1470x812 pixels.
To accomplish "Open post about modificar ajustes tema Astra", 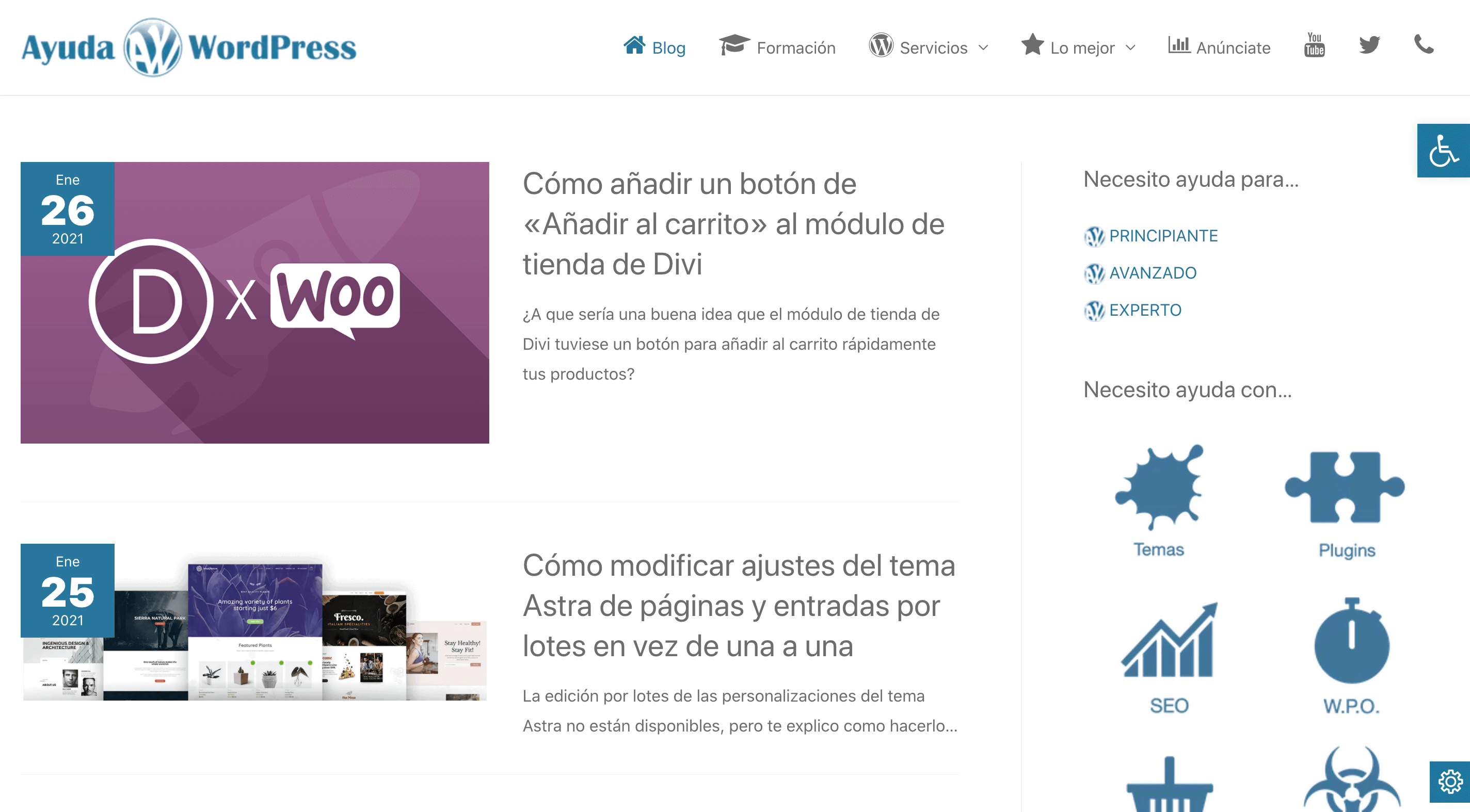I will click(739, 606).
